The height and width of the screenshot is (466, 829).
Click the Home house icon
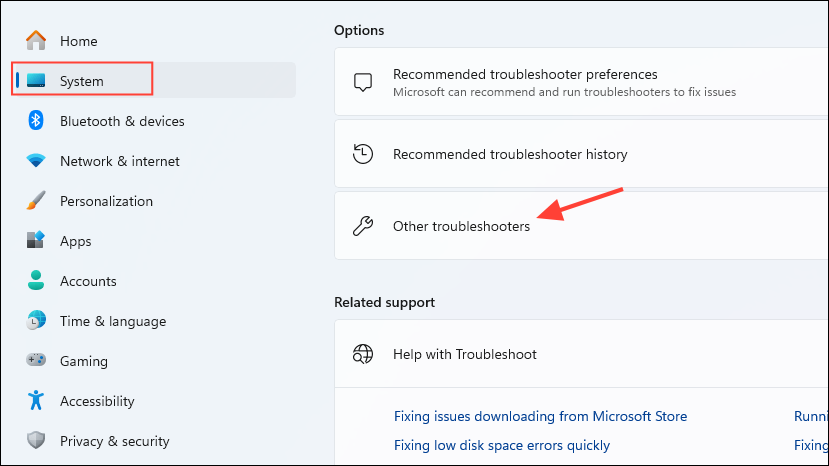pos(36,41)
